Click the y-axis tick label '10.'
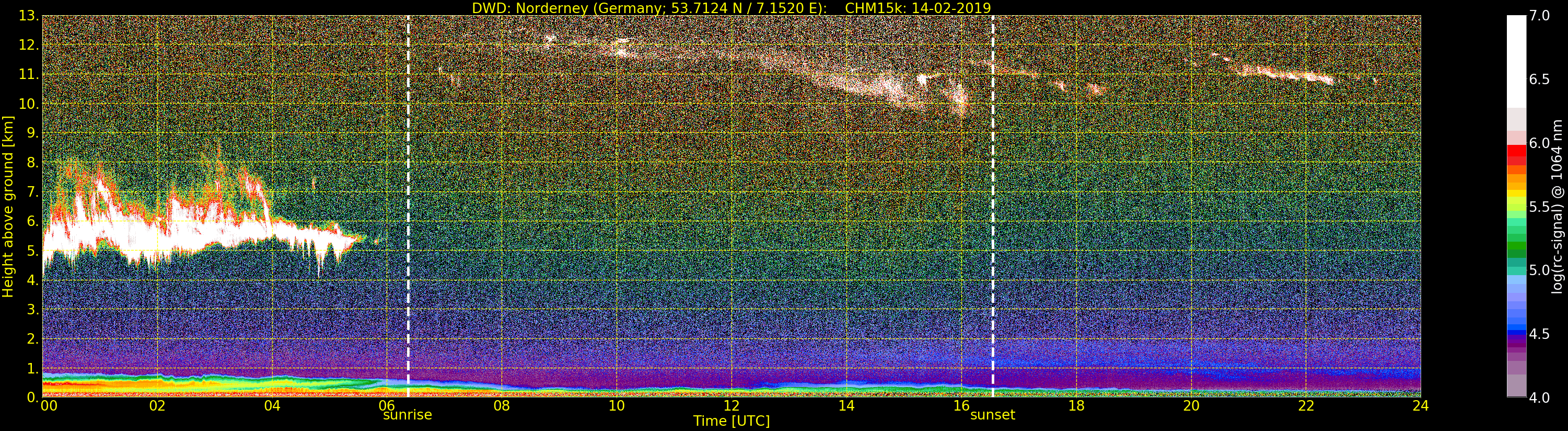The image size is (1568, 431). point(29,104)
